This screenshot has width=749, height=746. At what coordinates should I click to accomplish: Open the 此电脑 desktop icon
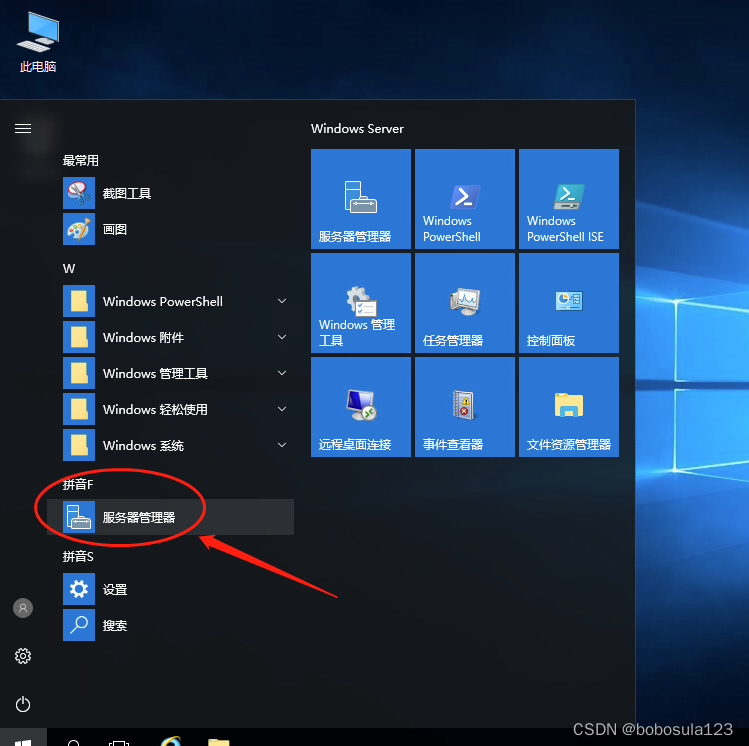click(x=38, y=43)
